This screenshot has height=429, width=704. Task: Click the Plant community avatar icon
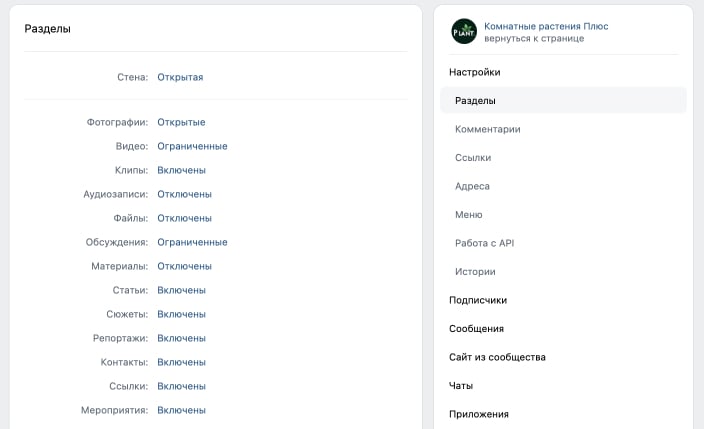coord(464,31)
